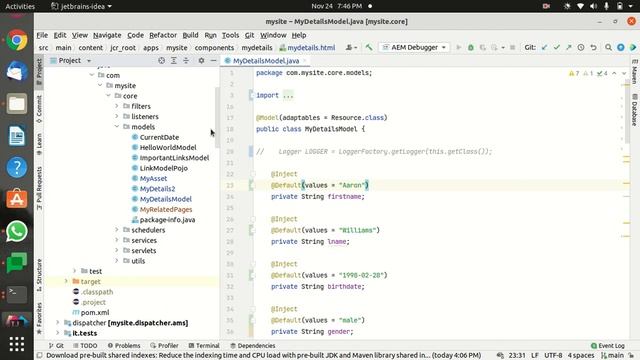Run with coverage icon in the toolbar
The width and height of the screenshot is (640, 360).
tap(482, 47)
